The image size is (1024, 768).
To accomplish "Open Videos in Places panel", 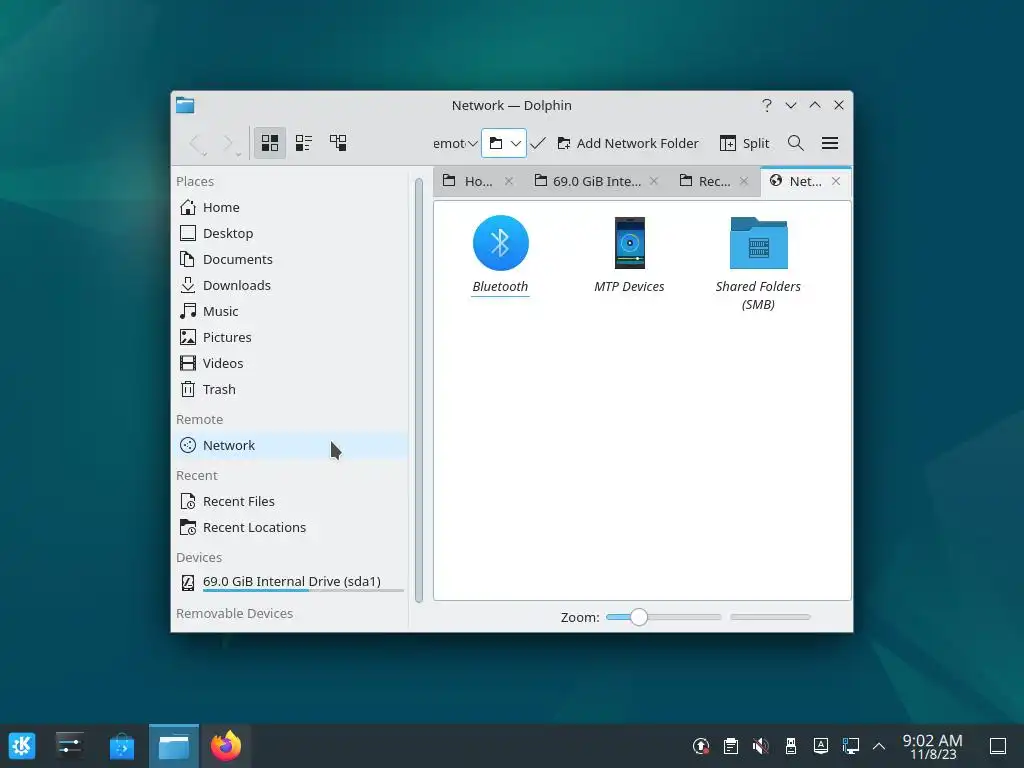I will point(291,363).
